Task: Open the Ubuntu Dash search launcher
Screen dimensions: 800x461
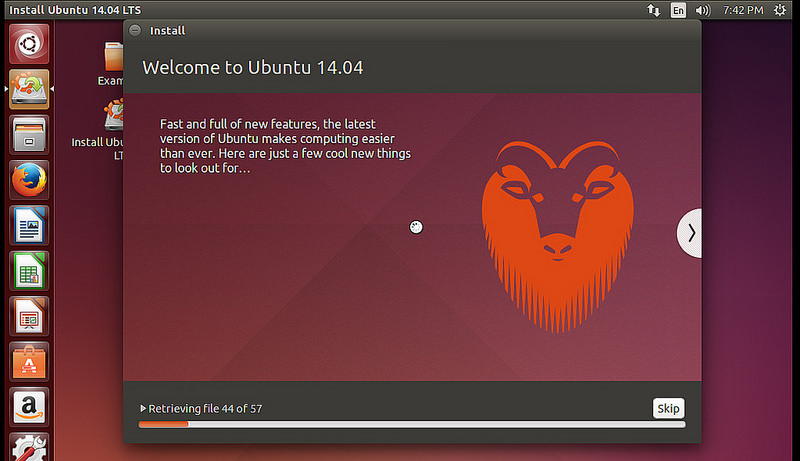Action: click(30, 43)
